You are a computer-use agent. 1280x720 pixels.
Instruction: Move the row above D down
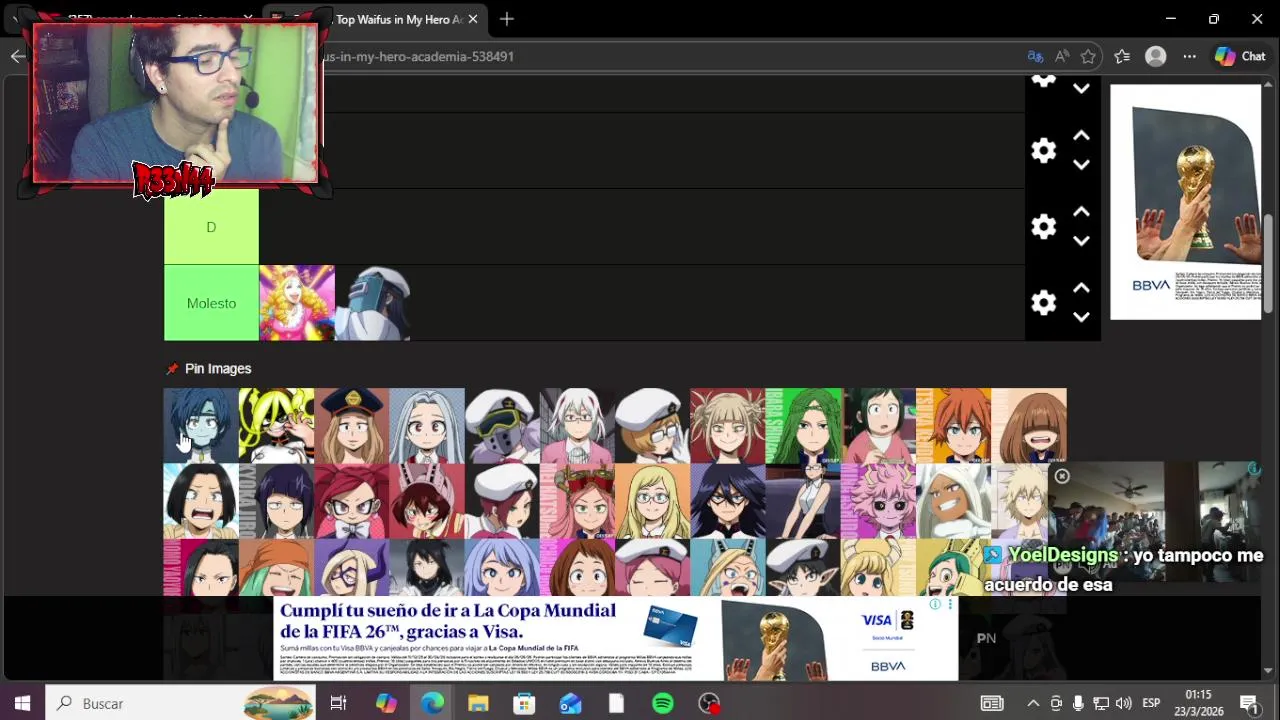(1081, 165)
